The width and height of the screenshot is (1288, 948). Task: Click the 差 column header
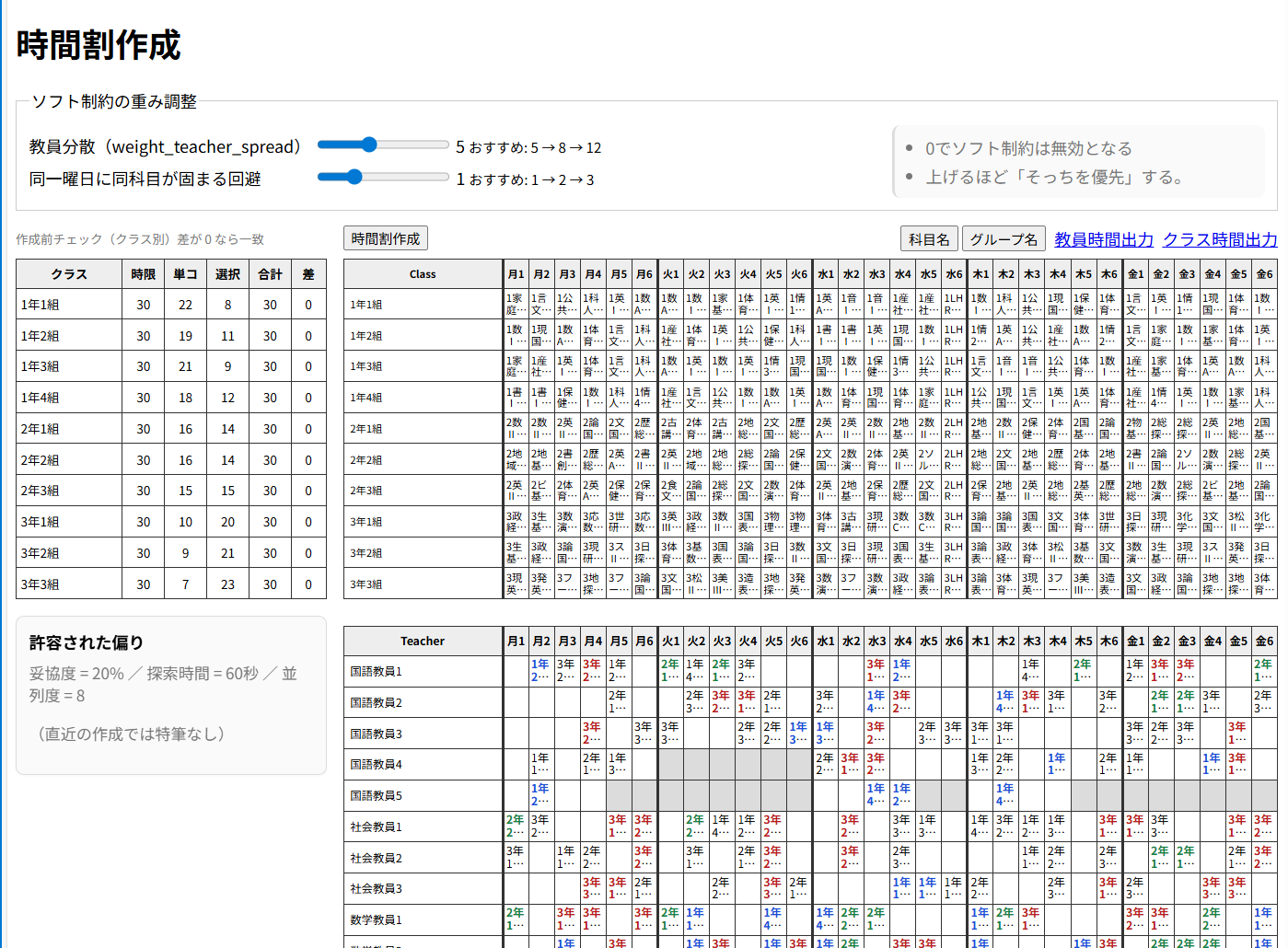tap(308, 274)
